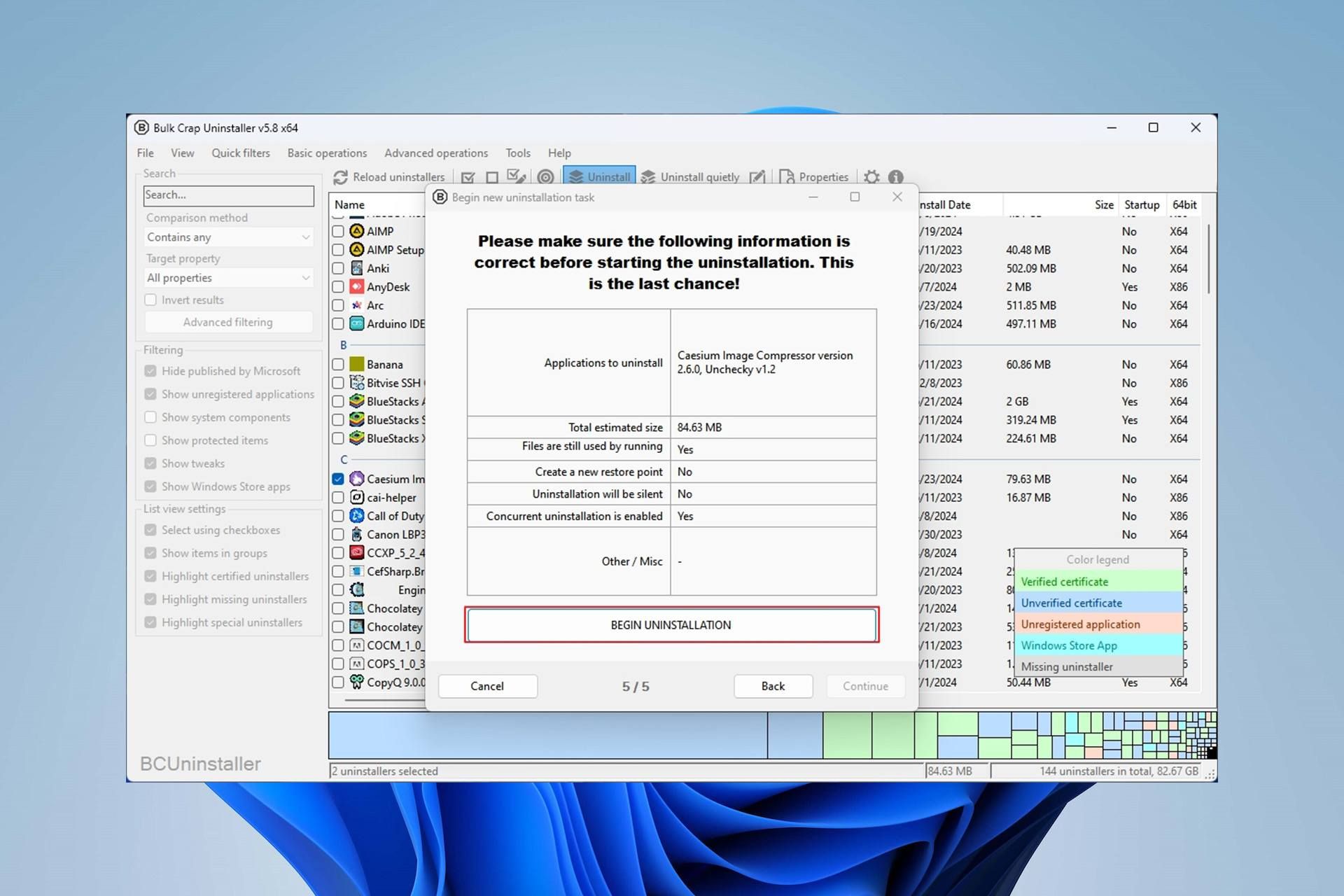Open Properties from the toolbar
Viewport: 1344px width, 896px height.
pyautogui.click(x=813, y=177)
